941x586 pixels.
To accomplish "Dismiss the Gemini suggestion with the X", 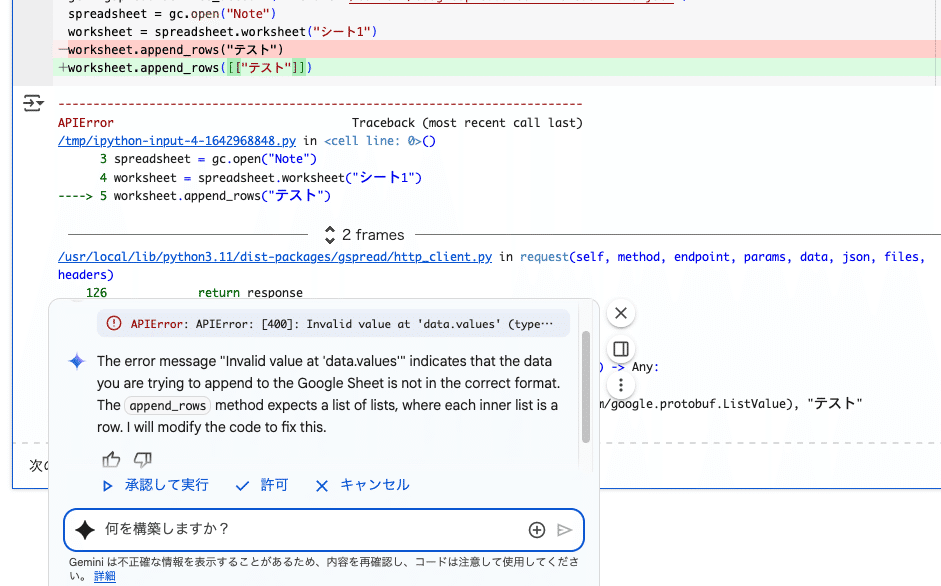I will click(x=620, y=312).
